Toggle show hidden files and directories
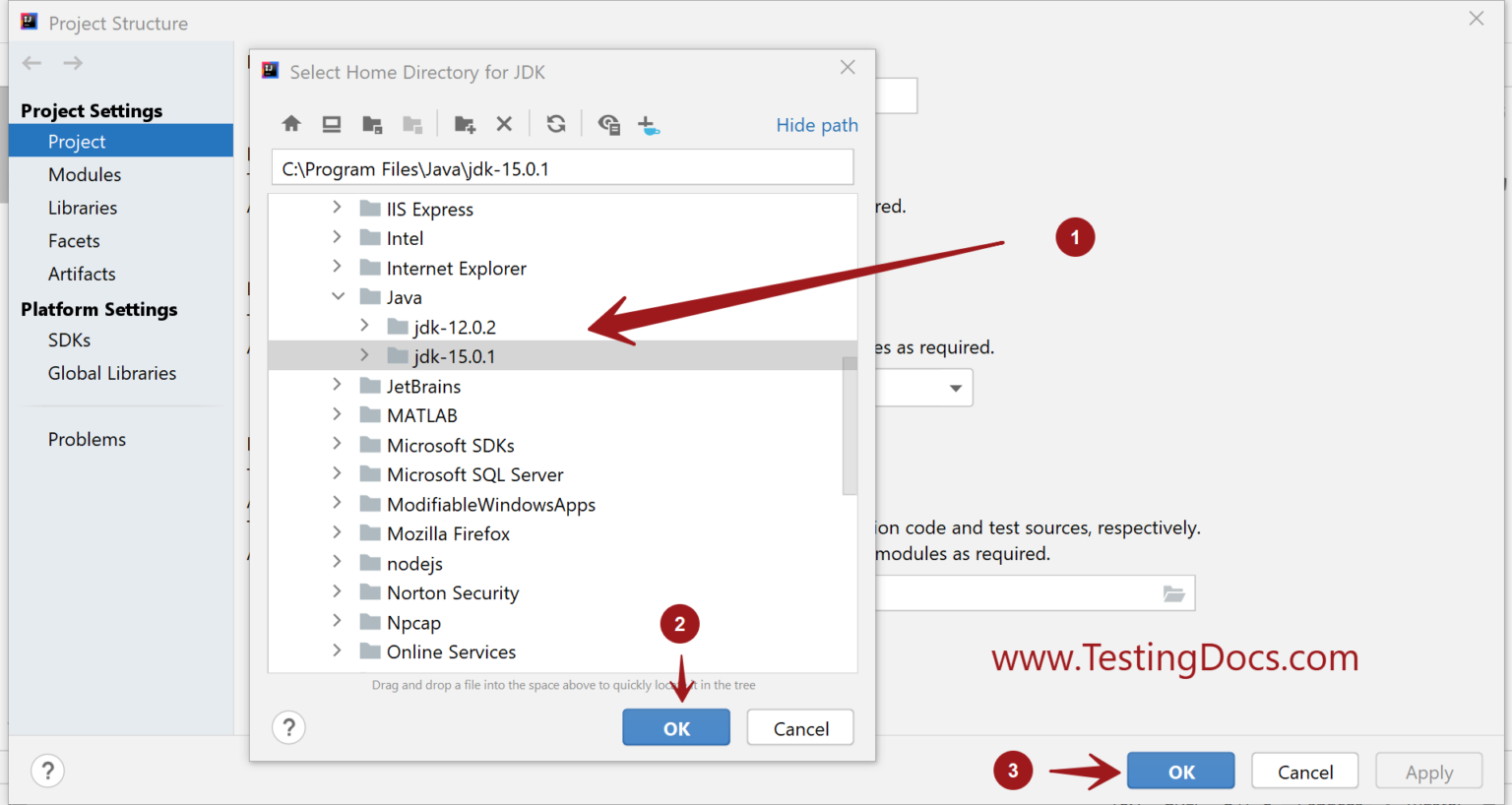1512x805 pixels. click(608, 124)
